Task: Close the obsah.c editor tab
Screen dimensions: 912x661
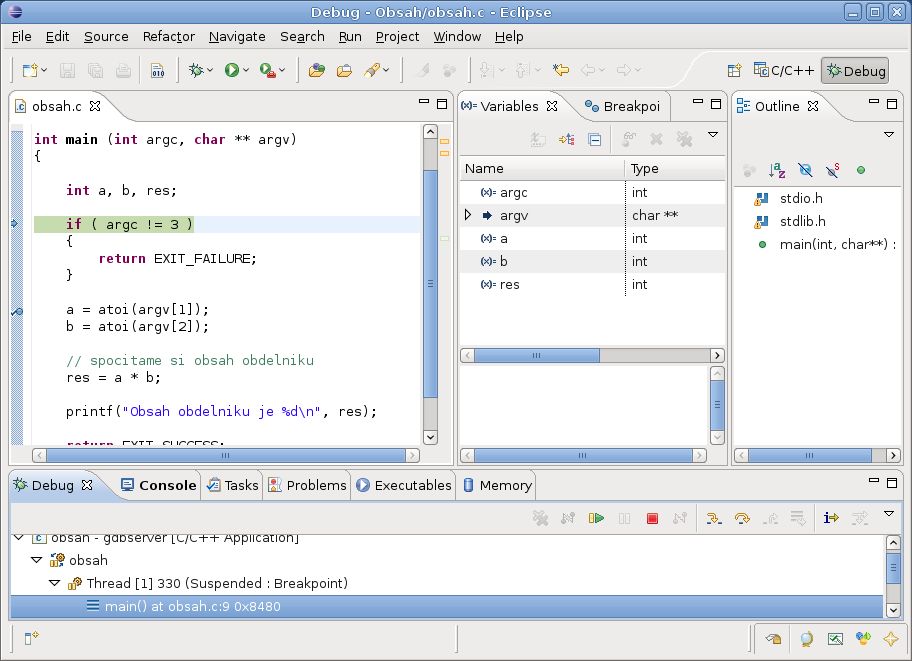Action: click(x=95, y=106)
